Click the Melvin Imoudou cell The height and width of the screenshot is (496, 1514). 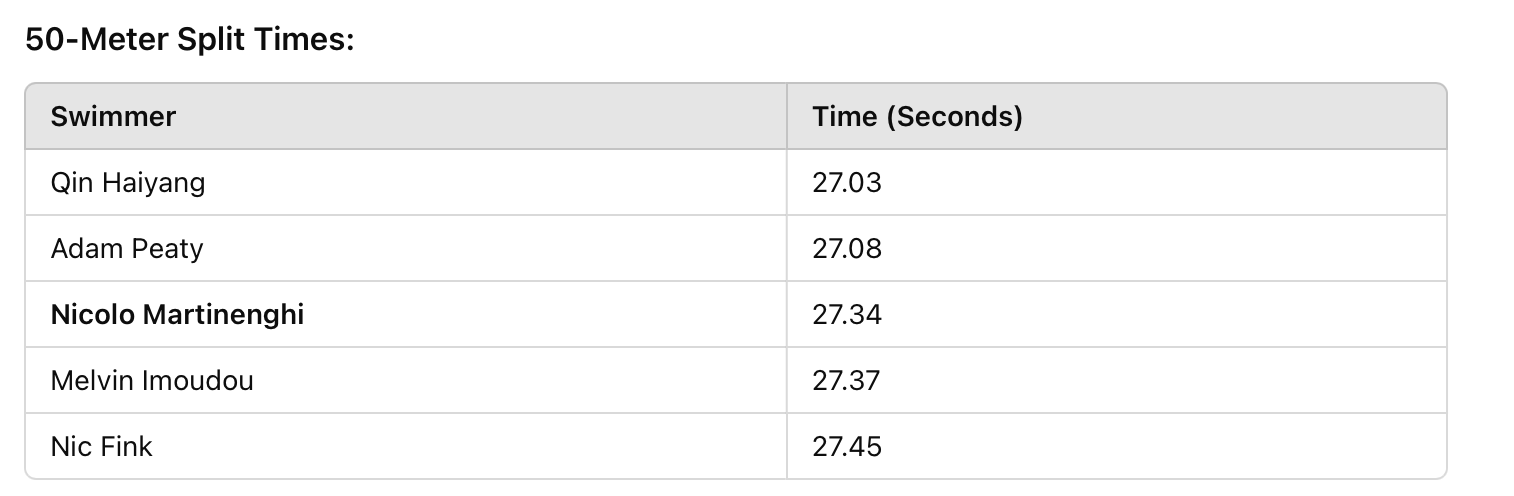point(406,381)
